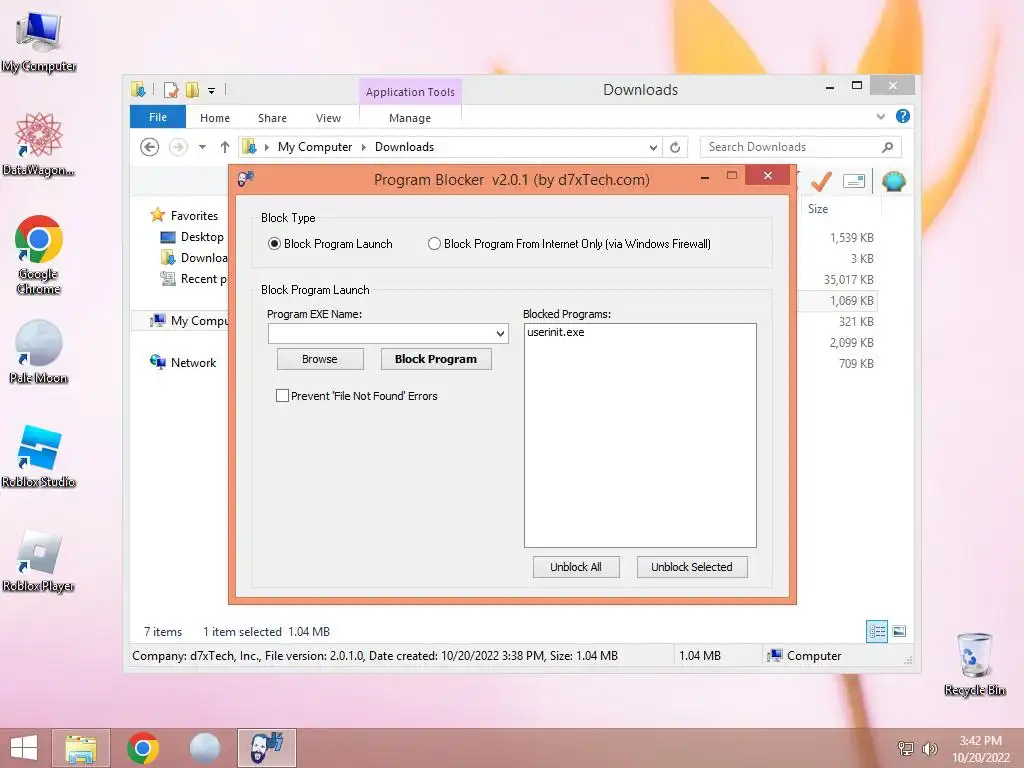Open the recent locations dropdown arrow
This screenshot has width=1024, height=768.
(x=202, y=147)
